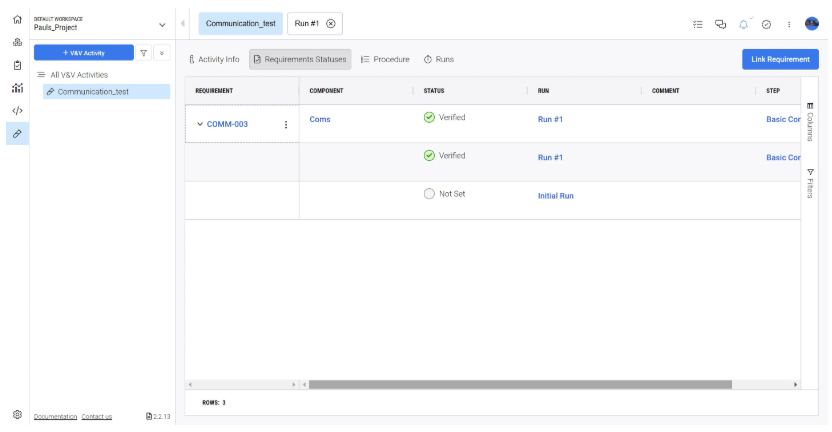Expand the double-chevron button near filter
The width and height of the screenshot is (832, 432).
[162, 52]
